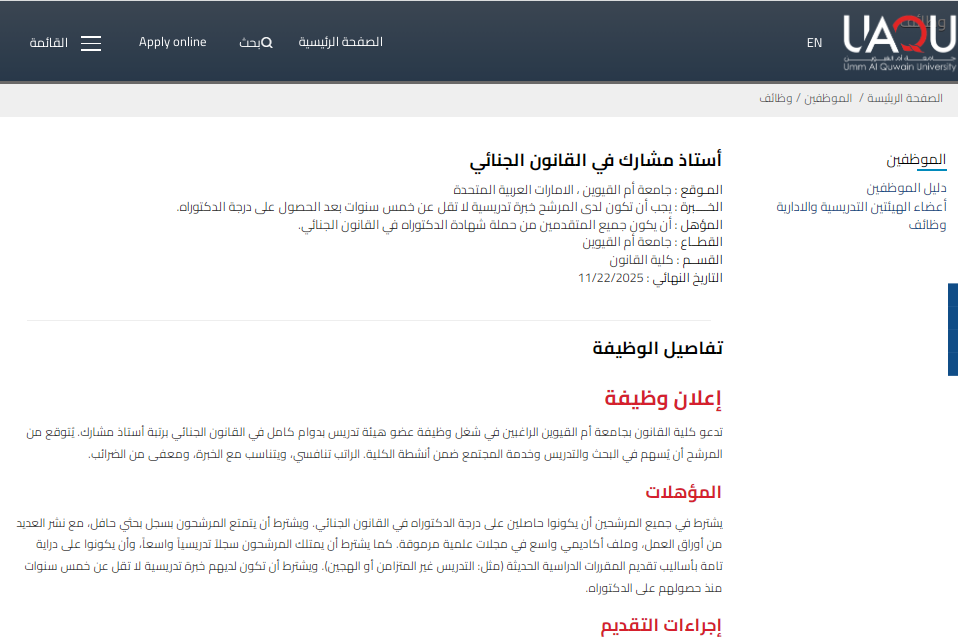Click الموظفين in the breadcrumb
The width and height of the screenshot is (958, 644).
coord(827,99)
